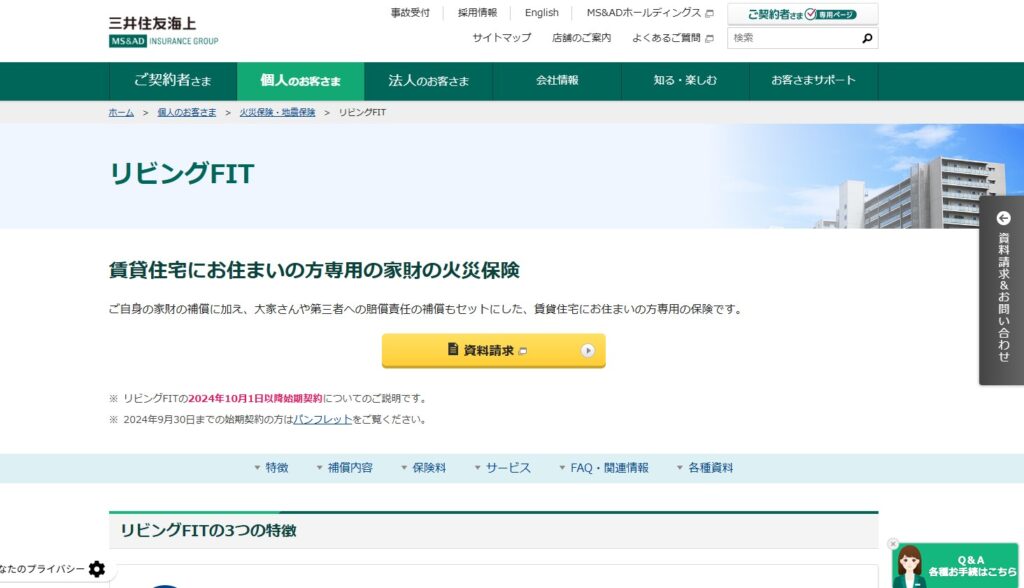Open the ご契約者さま専用ページ button

tap(803, 14)
